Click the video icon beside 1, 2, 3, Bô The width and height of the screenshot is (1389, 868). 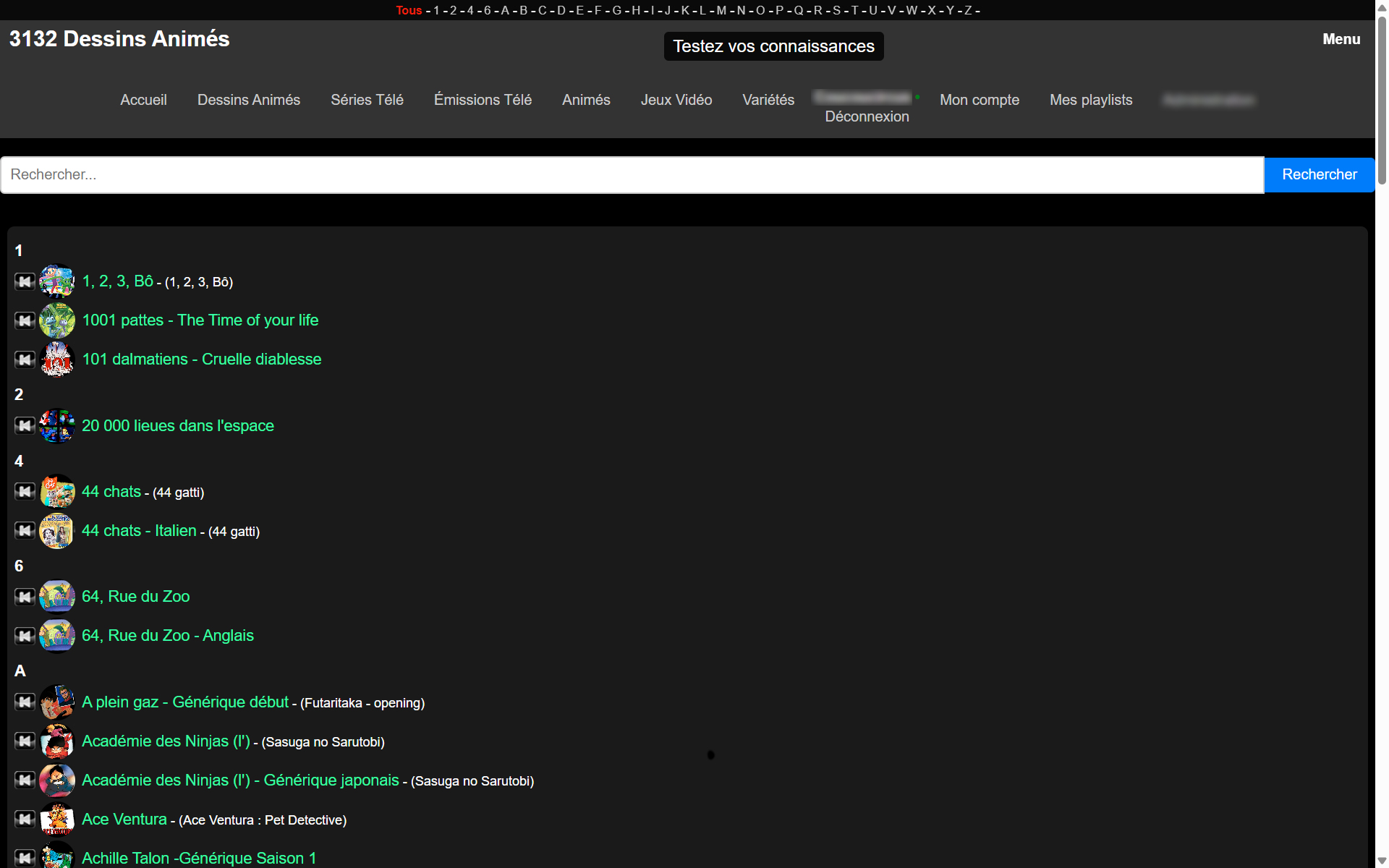click(x=25, y=281)
